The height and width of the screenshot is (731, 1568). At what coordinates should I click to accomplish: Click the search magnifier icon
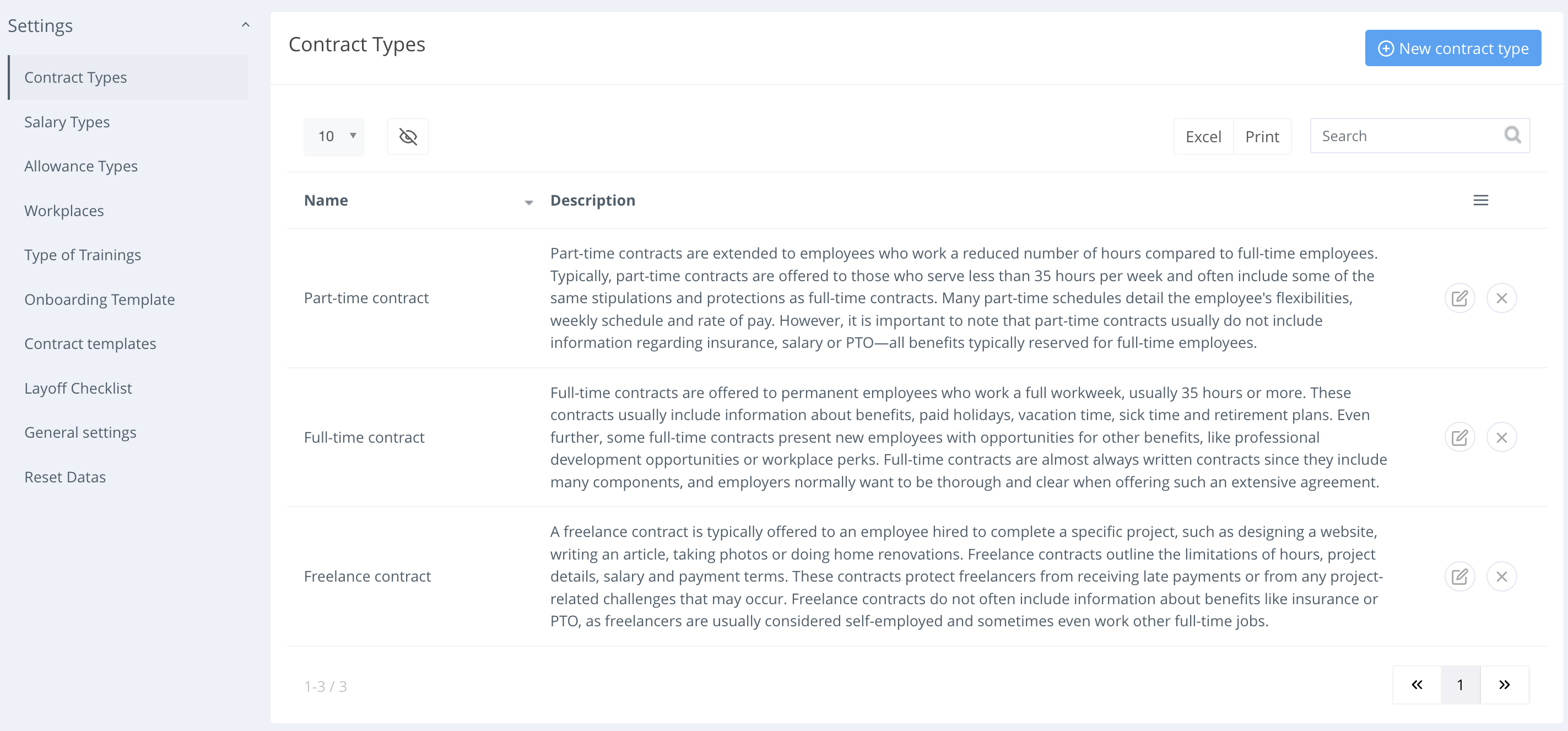(1512, 135)
